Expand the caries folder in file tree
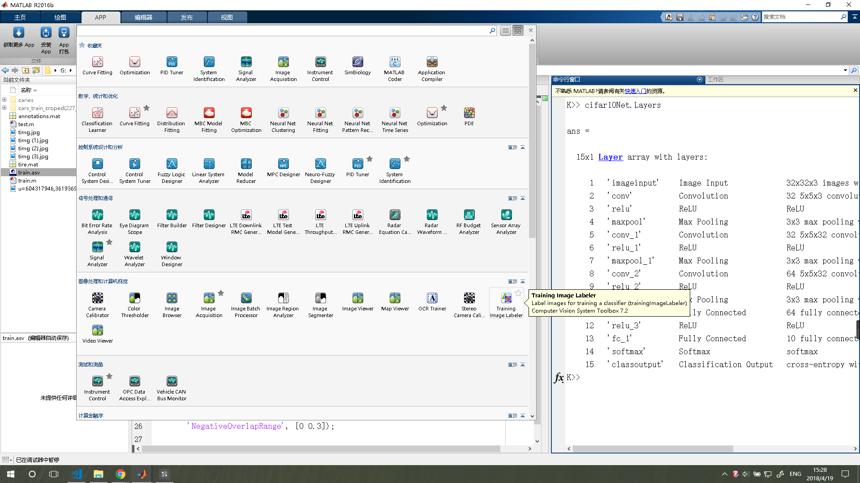860x483 pixels. [x=4, y=100]
